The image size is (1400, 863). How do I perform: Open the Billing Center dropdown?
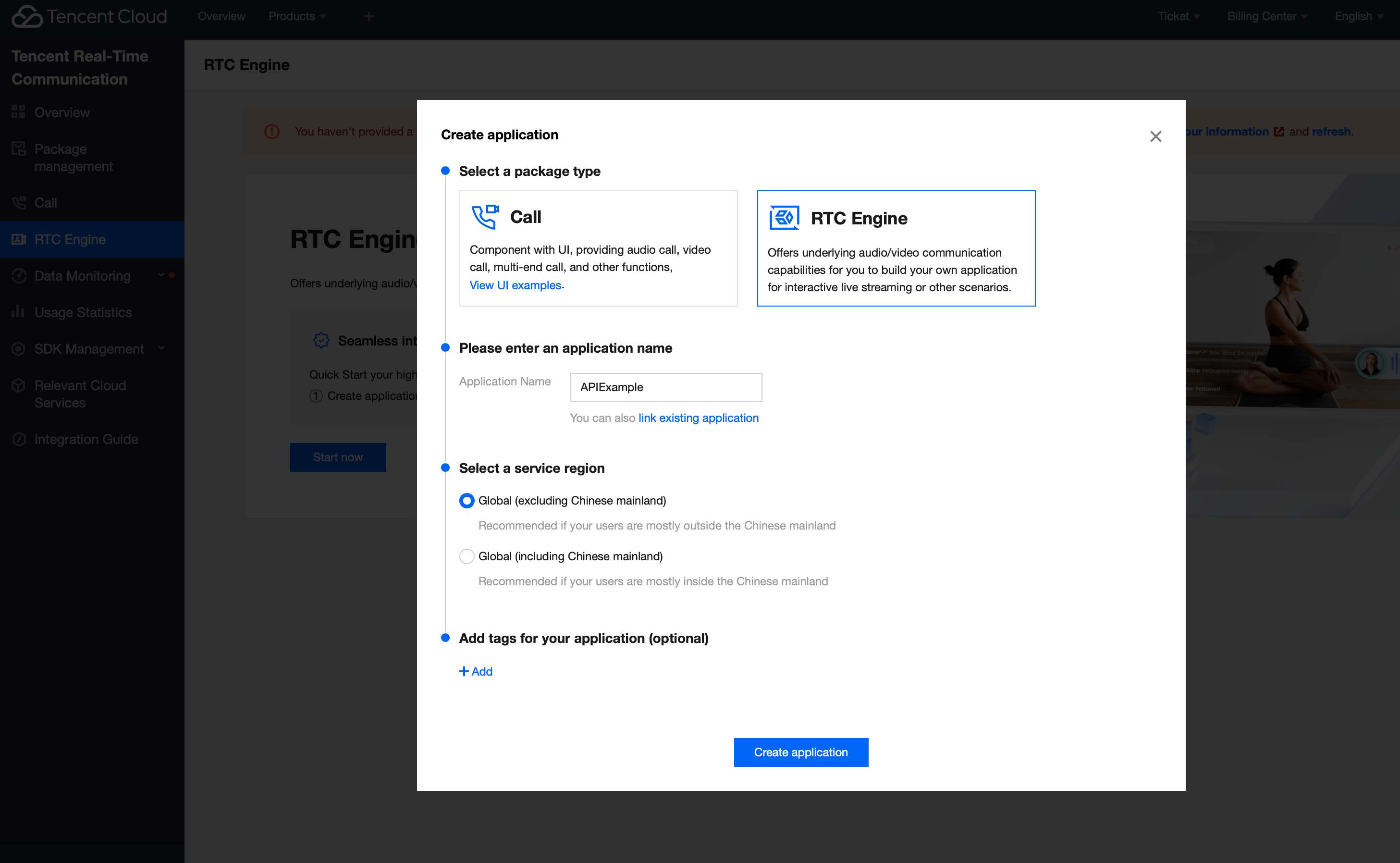1267,16
